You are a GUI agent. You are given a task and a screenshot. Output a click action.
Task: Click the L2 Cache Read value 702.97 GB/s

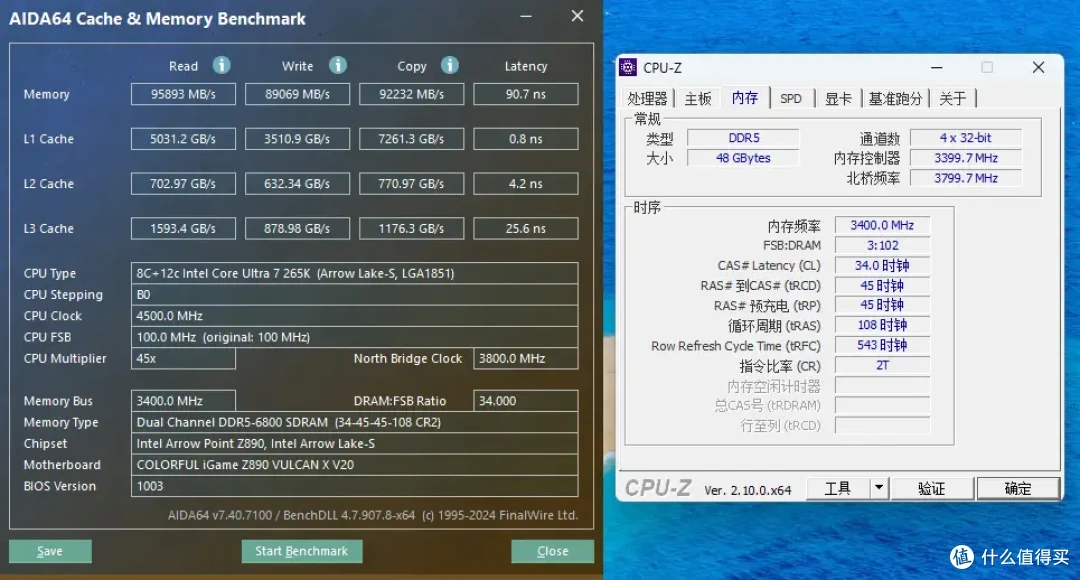tap(183, 184)
